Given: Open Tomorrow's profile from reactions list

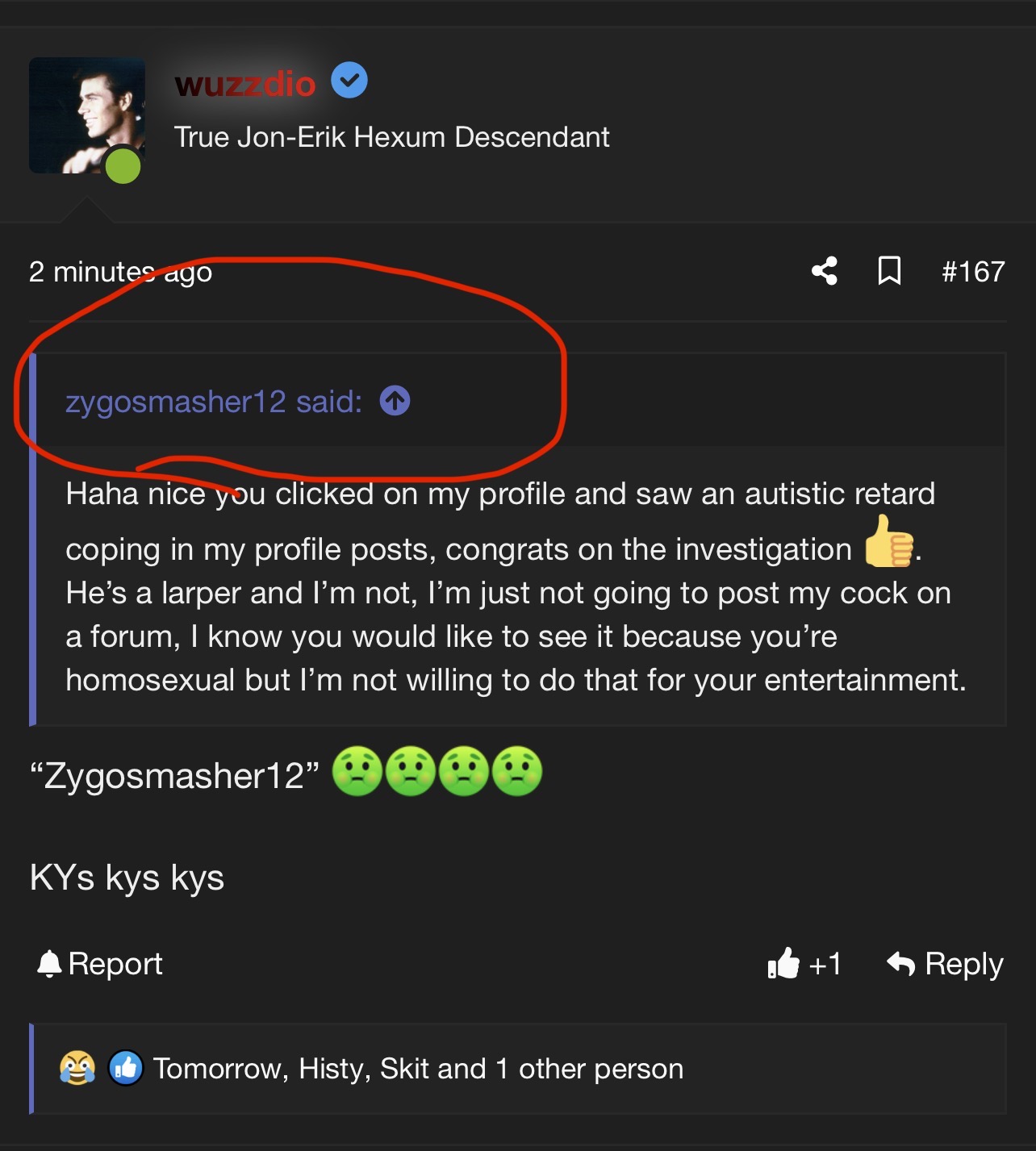Looking at the screenshot, I should [218, 1069].
